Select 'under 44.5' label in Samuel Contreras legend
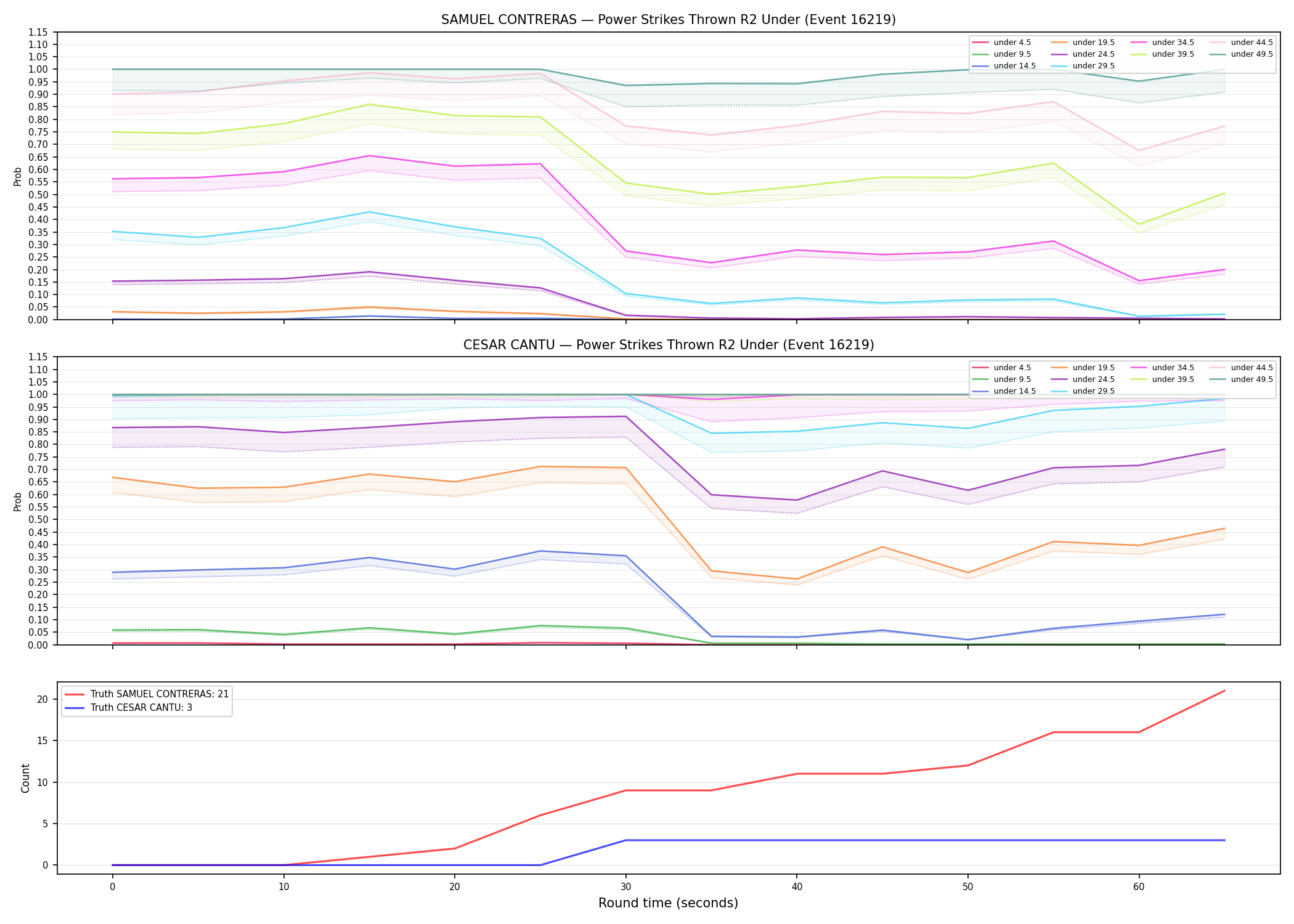The image size is (1294, 924). tap(1252, 43)
